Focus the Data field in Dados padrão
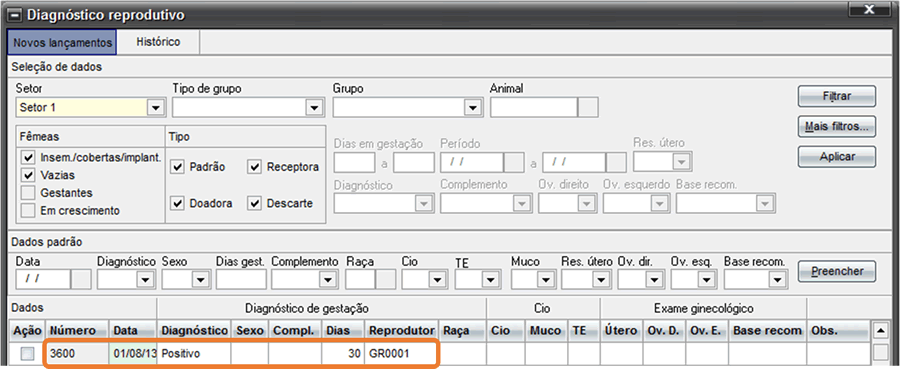 (x=42, y=279)
